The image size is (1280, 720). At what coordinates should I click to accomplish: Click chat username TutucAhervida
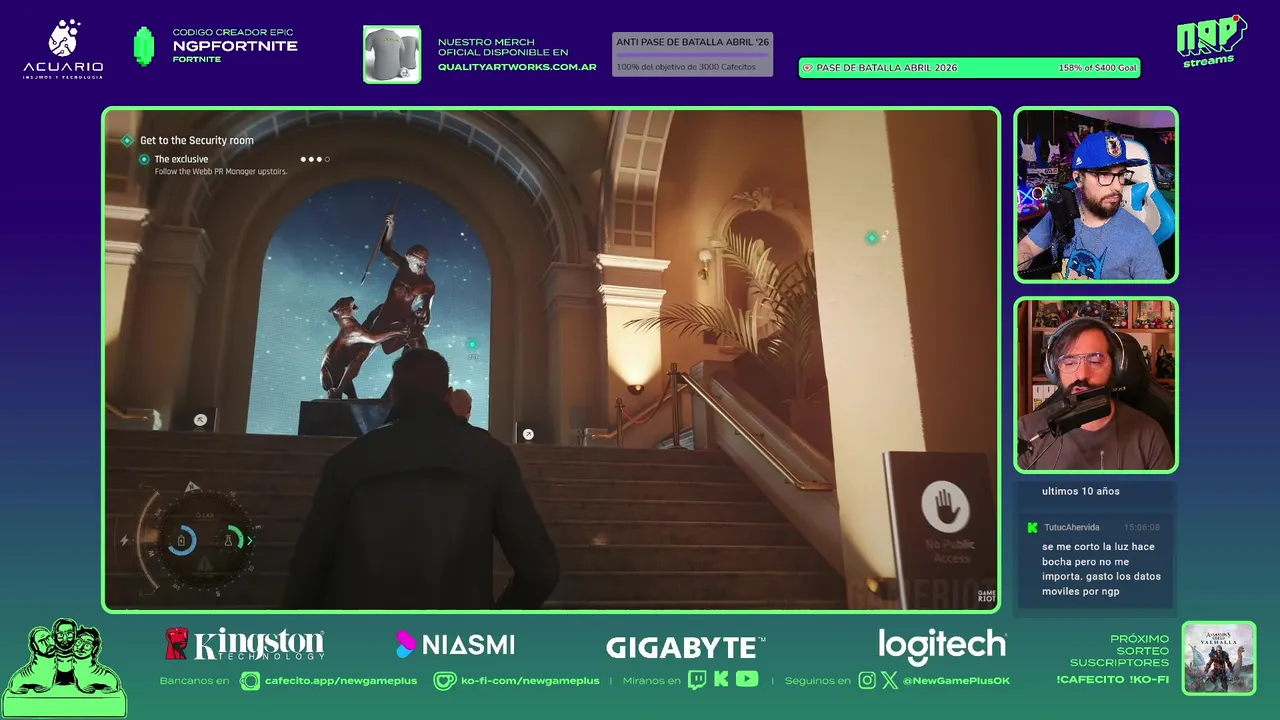pyautogui.click(x=1072, y=527)
